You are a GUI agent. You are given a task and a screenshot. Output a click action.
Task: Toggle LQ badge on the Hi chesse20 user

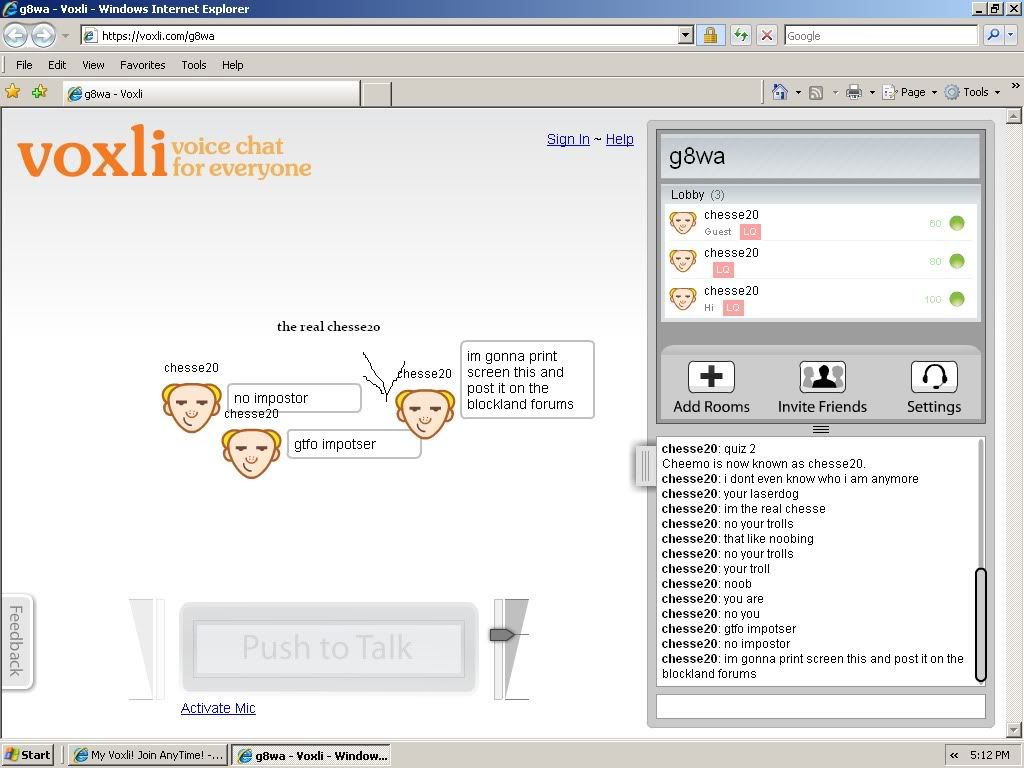[733, 308]
